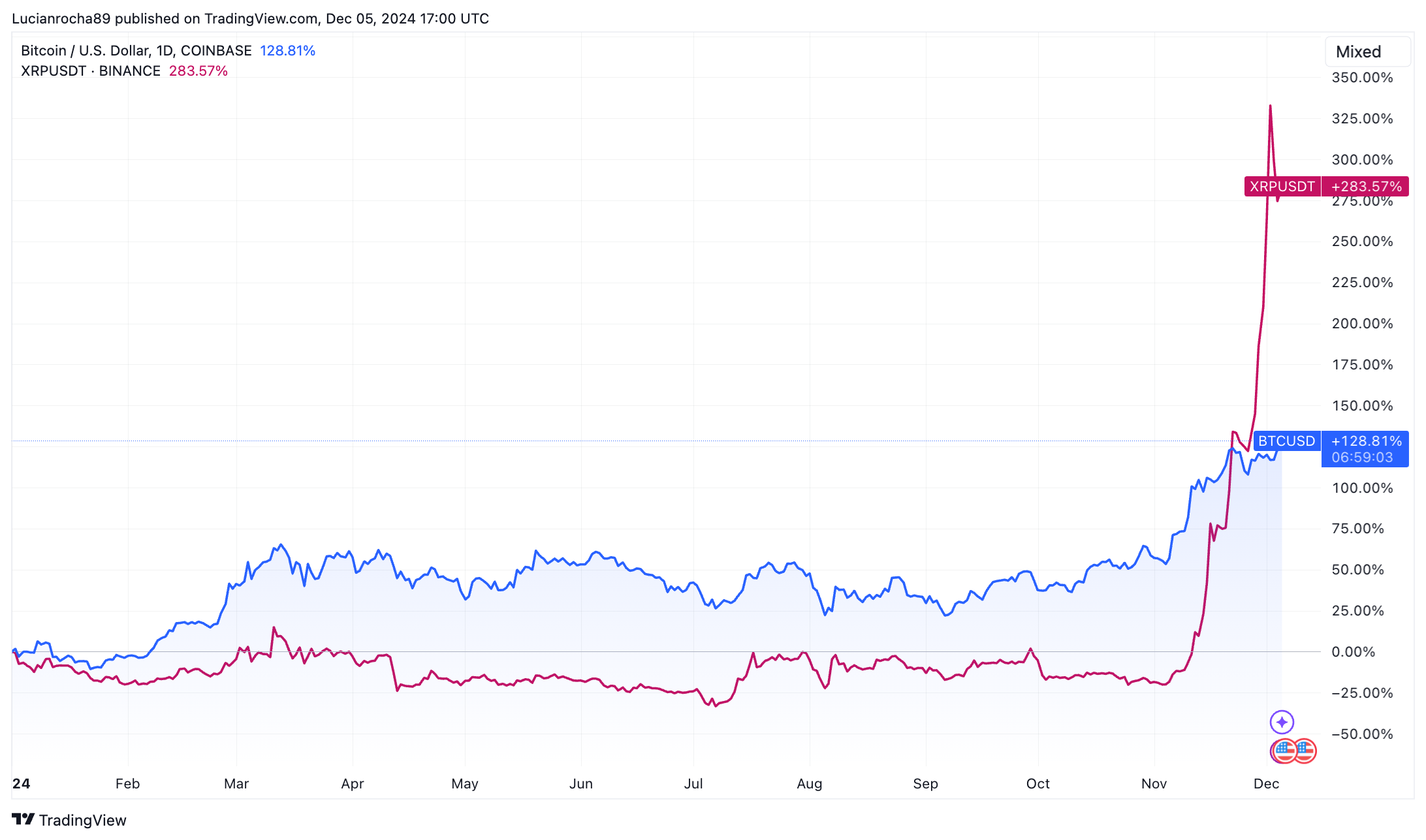Click the XRPUSDT price label tag
The image size is (1426, 840).
[1282, 187]
